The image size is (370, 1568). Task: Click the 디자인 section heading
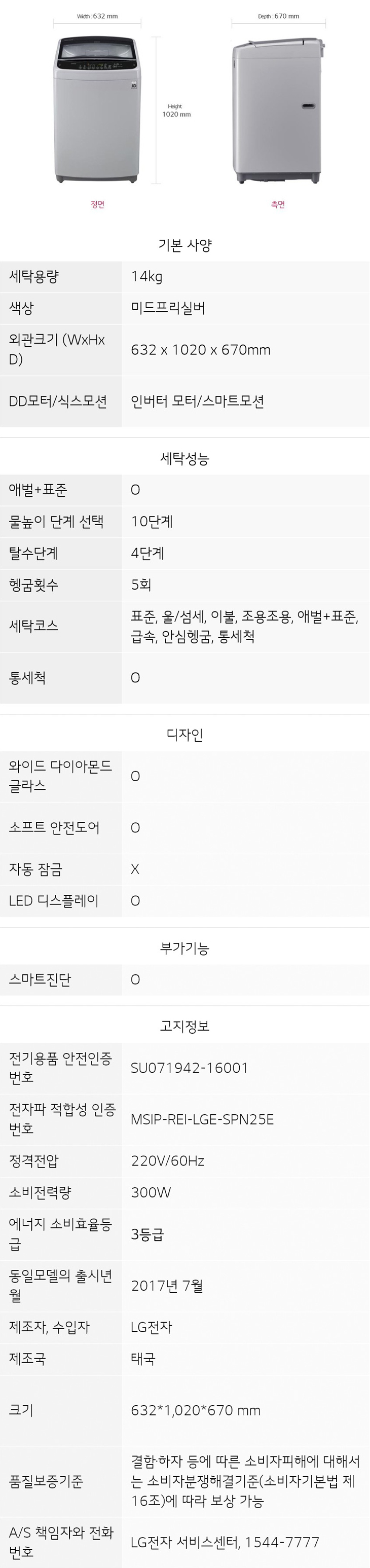[185, 735]
